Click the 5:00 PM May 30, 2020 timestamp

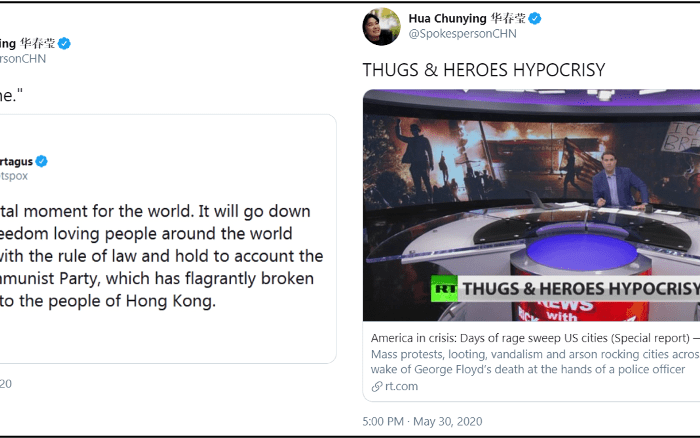422,421
